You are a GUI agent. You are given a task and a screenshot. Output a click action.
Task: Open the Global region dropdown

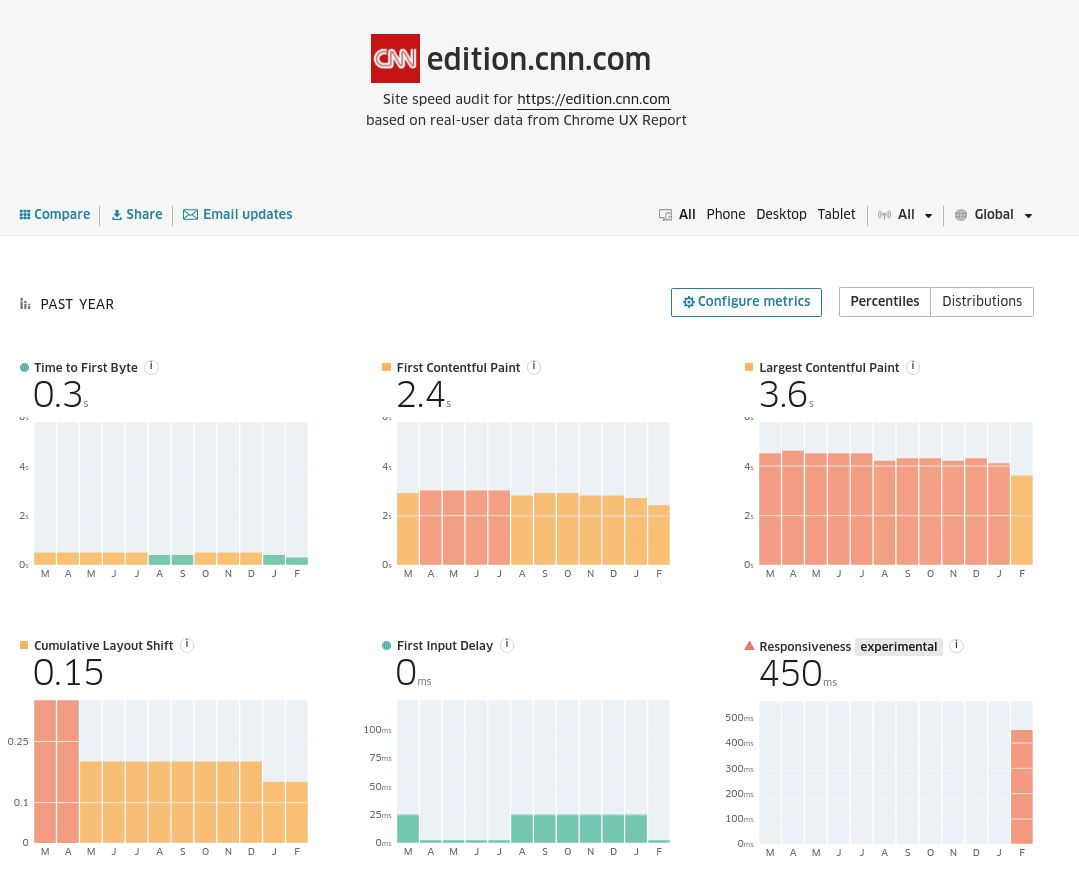[x=1003, y=215]
